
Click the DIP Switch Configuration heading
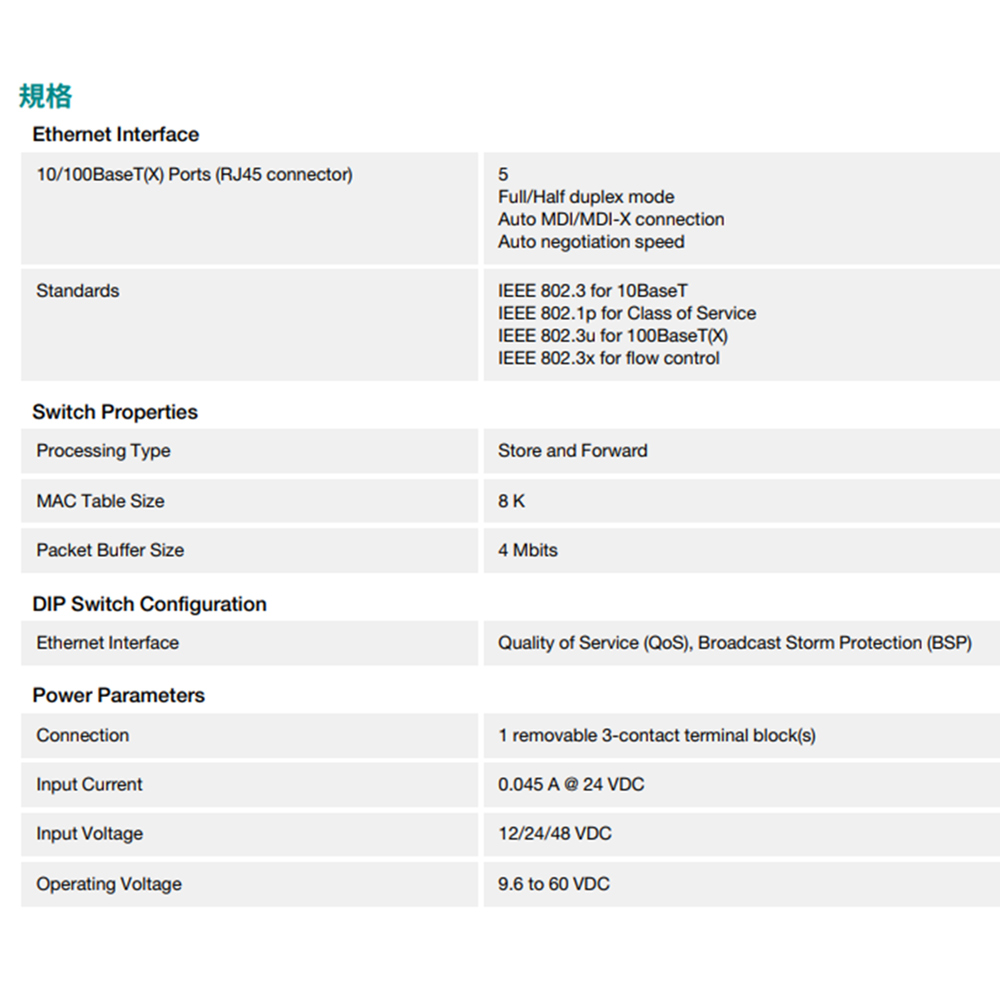[149, 604]
